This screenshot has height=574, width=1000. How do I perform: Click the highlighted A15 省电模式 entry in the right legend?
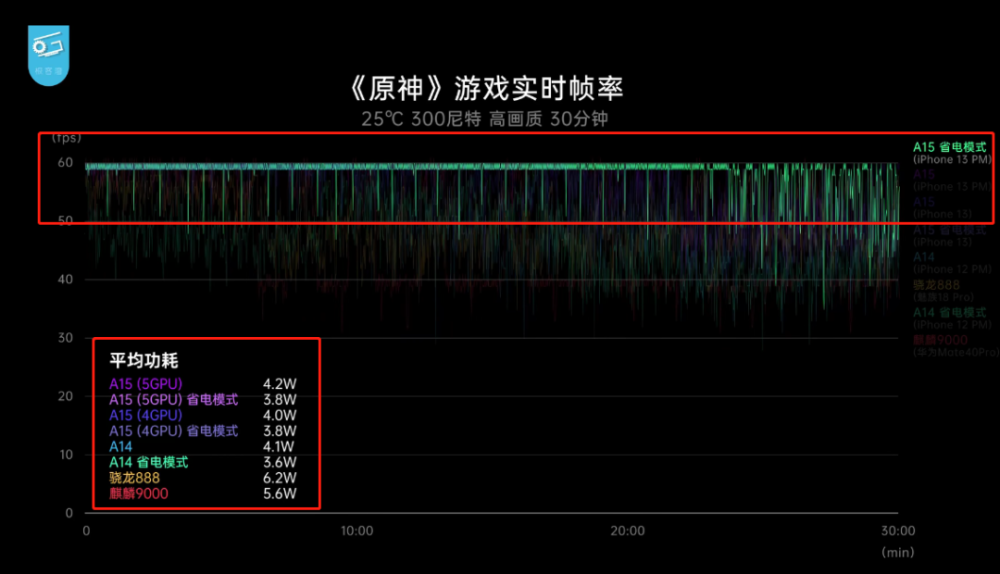click(950, 147)
